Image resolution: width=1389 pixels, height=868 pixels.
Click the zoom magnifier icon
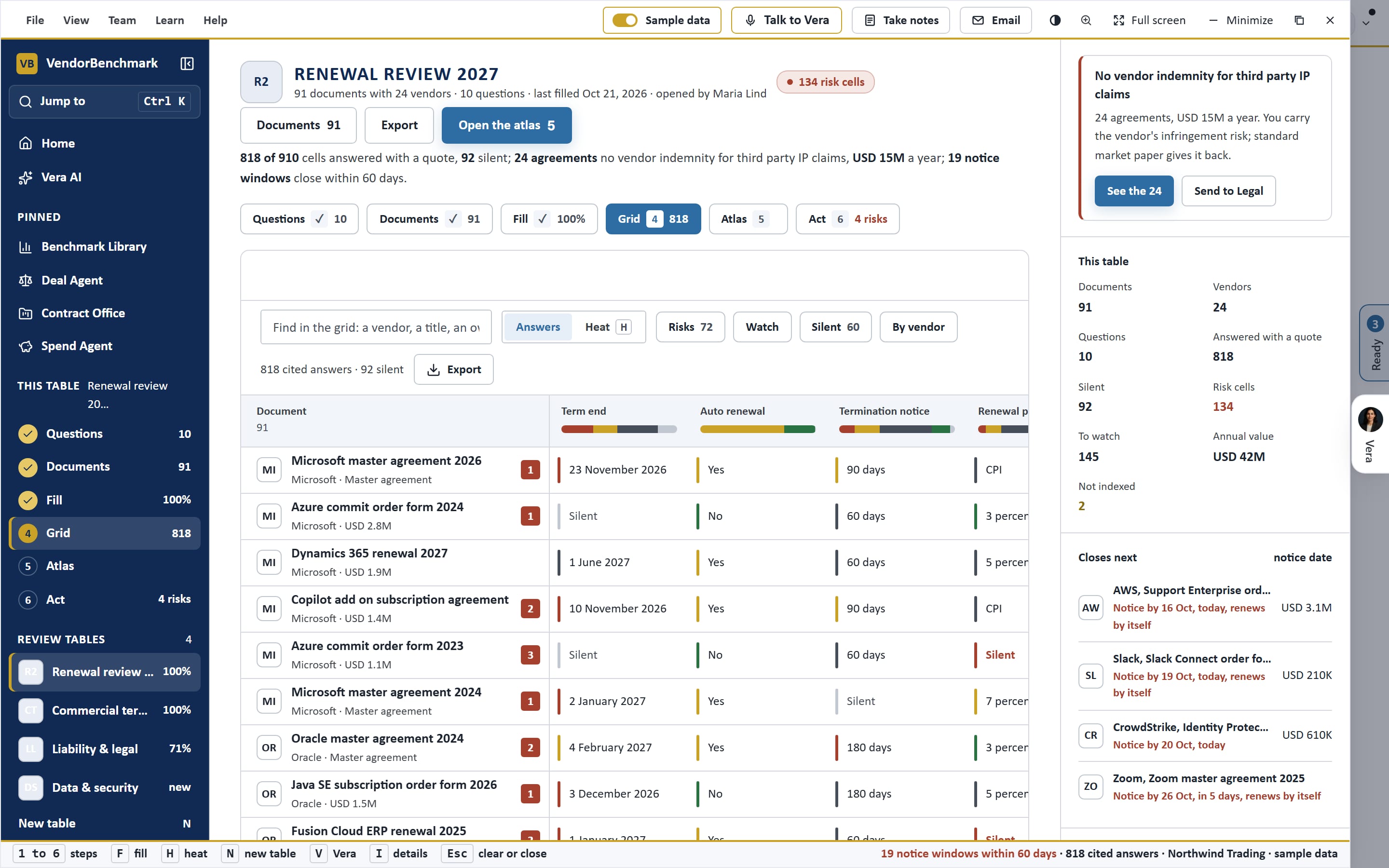pyautogui.click(x=1086, y=20)
